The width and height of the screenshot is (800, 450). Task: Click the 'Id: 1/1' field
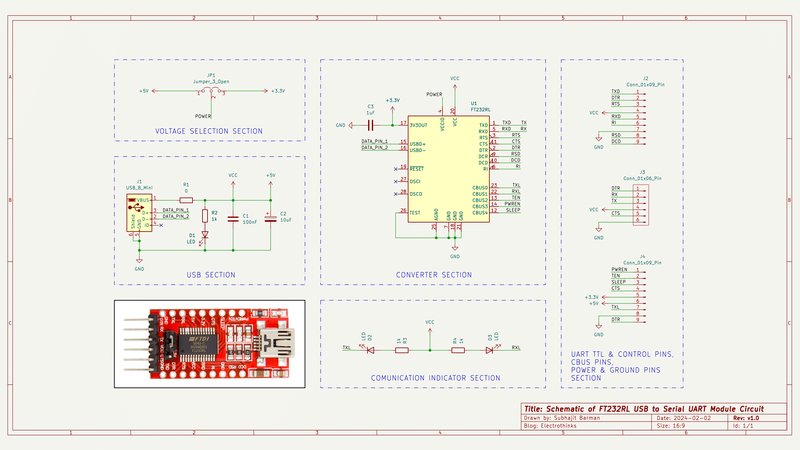point(743,426)
